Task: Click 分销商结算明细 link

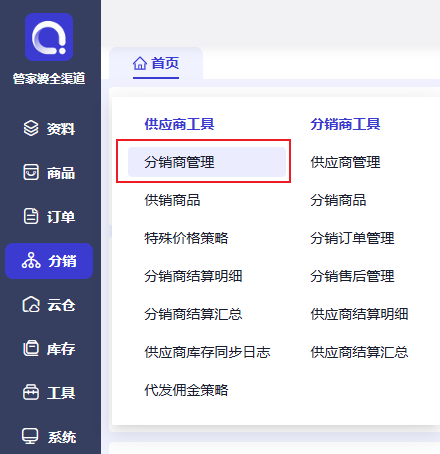Action: point(193,276)
